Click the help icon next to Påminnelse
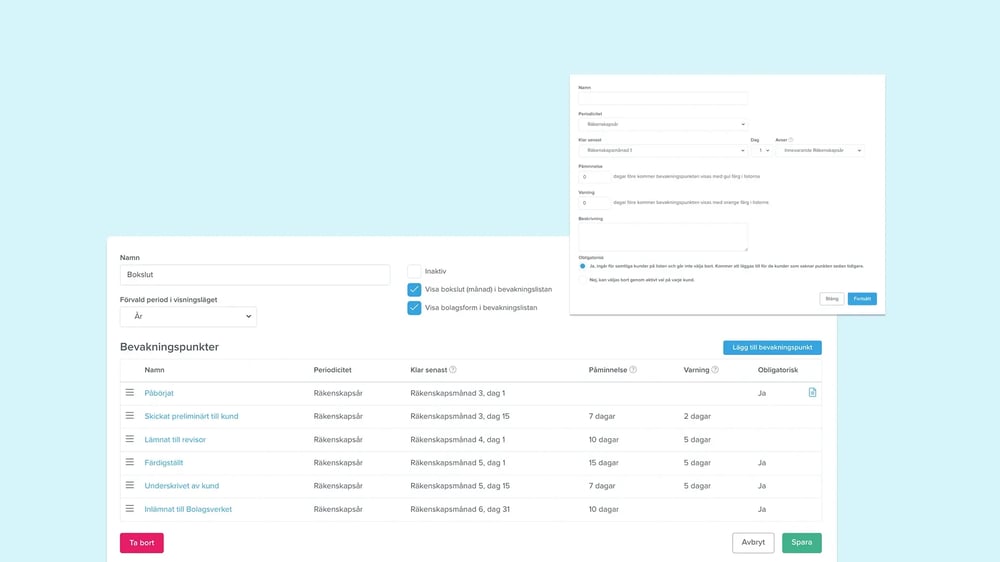Image resolution: width=1000 pixels, height=562 pixels. [x=633, y=370]
